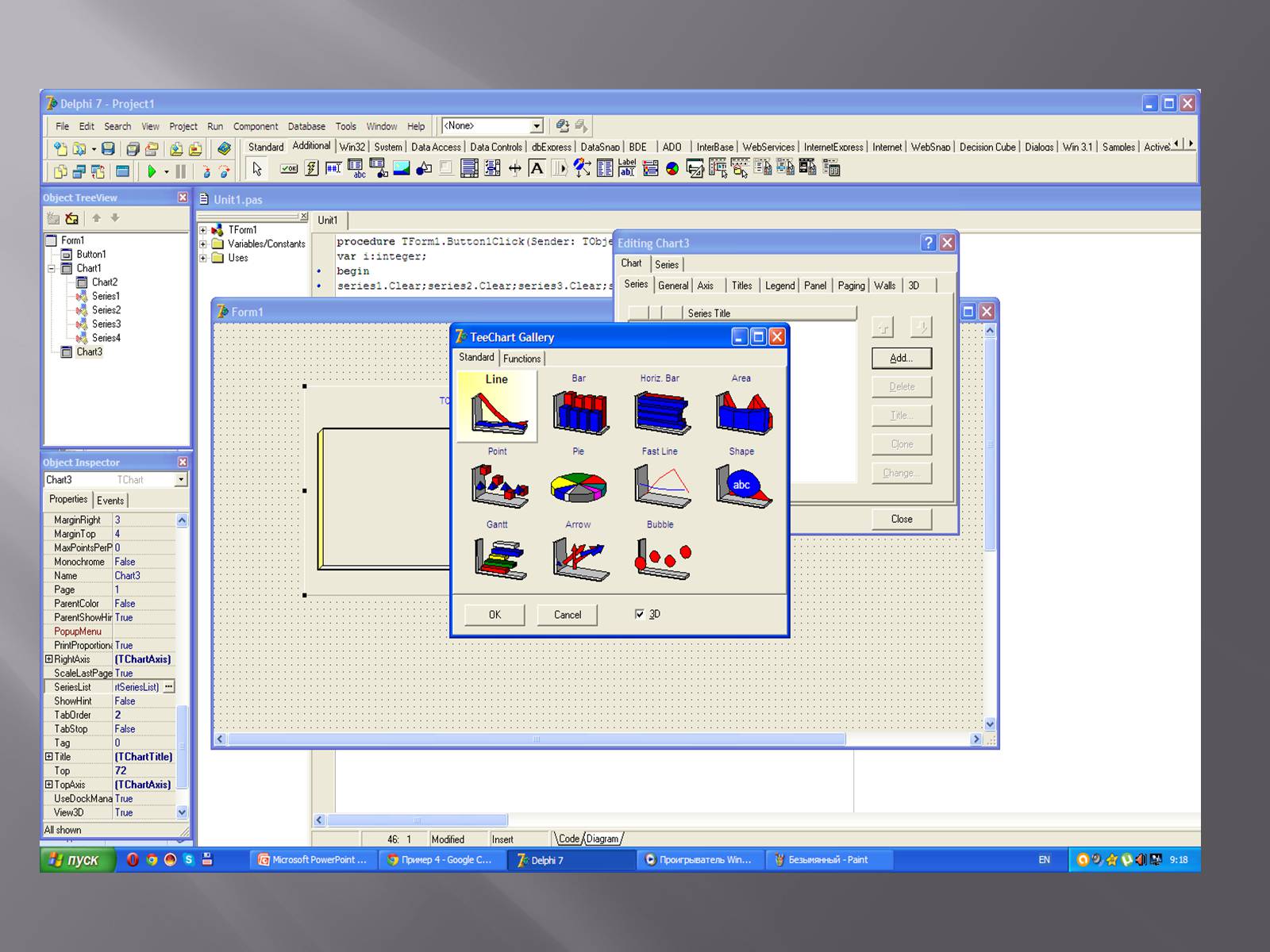Select the Splitter component icon
Viewport: 1270px width, 952px height.
click(515, 168)
